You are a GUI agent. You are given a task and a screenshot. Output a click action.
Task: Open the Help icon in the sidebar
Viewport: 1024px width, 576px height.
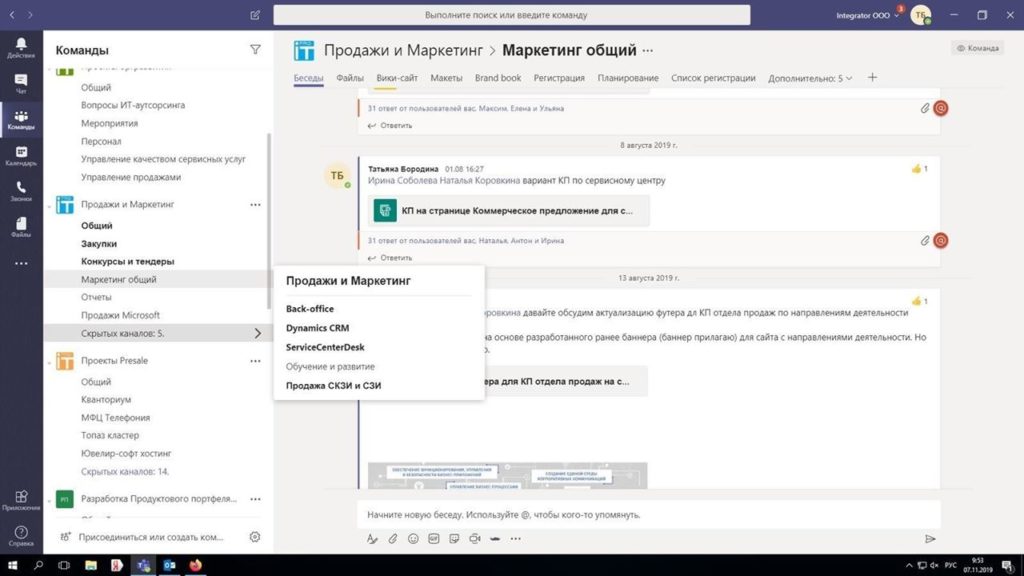[21, 536]
